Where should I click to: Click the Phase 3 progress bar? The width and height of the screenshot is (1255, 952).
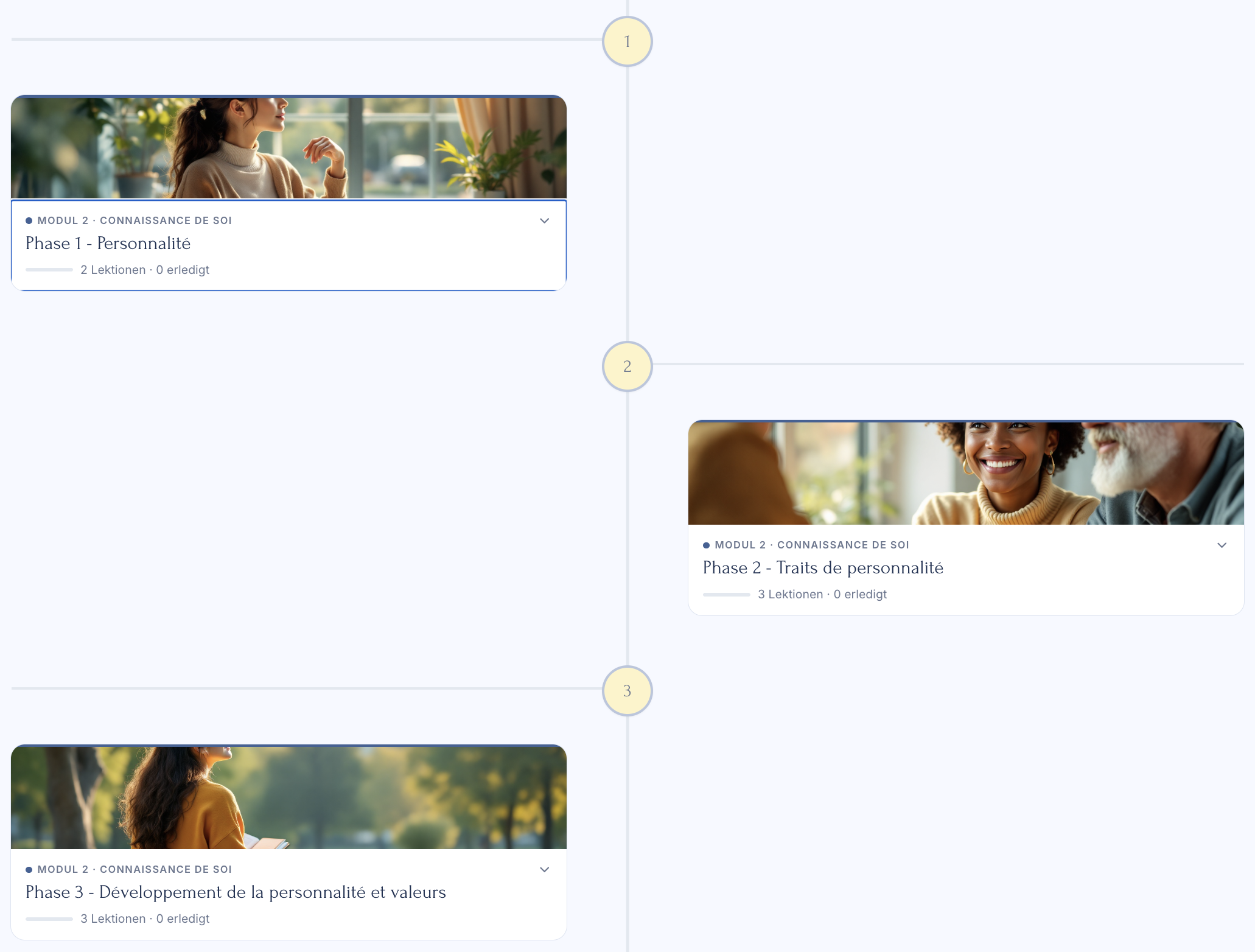(x=49, y=919)
